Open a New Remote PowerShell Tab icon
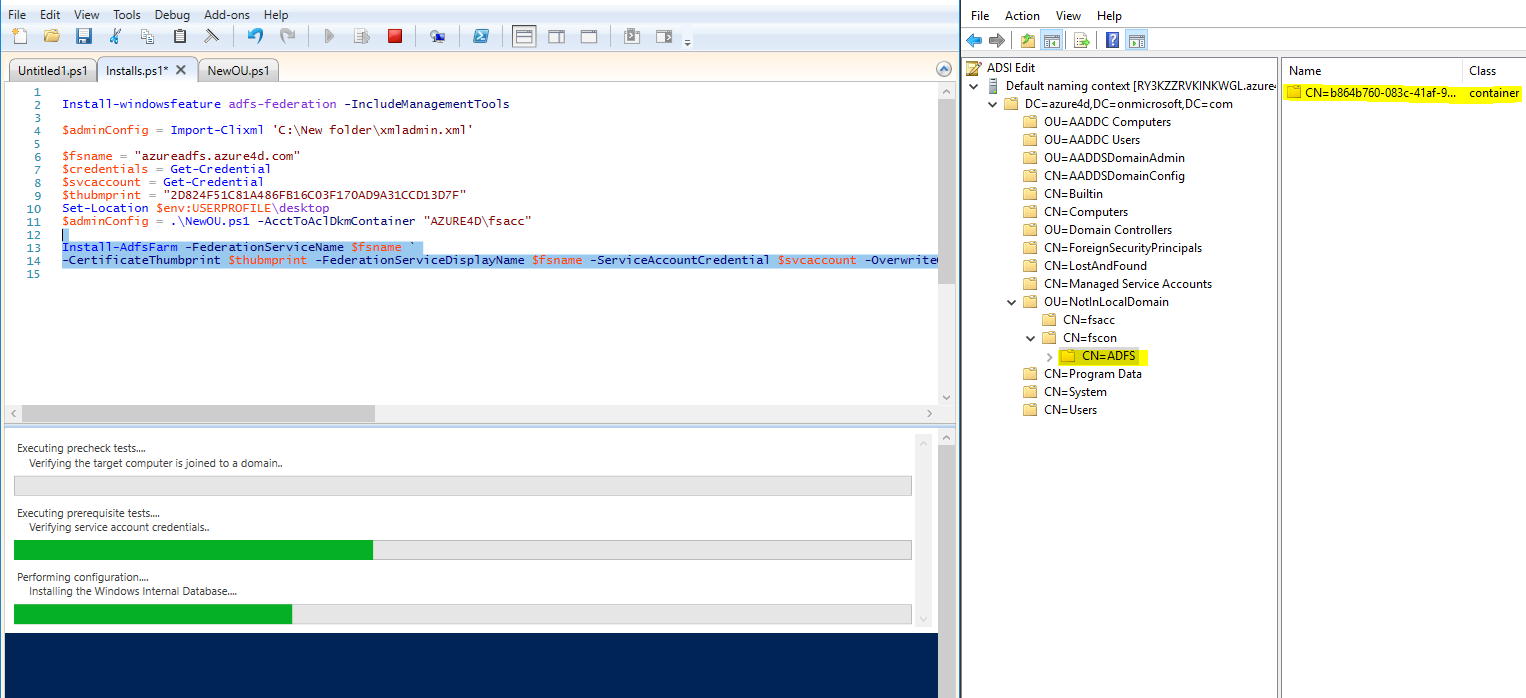Viewport: 1526px width, 698px height. (x=437, y=35)
